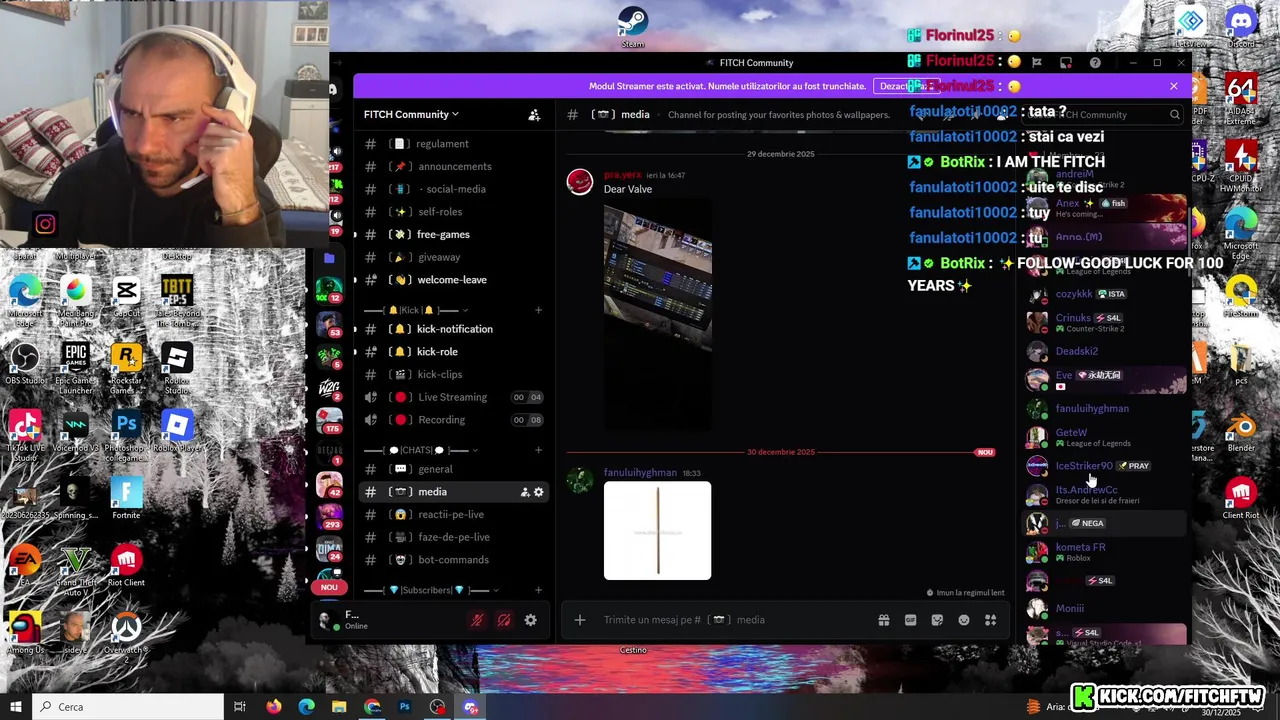
Task: Click fanuluihyghman's username in the chat
Action: 640,472
